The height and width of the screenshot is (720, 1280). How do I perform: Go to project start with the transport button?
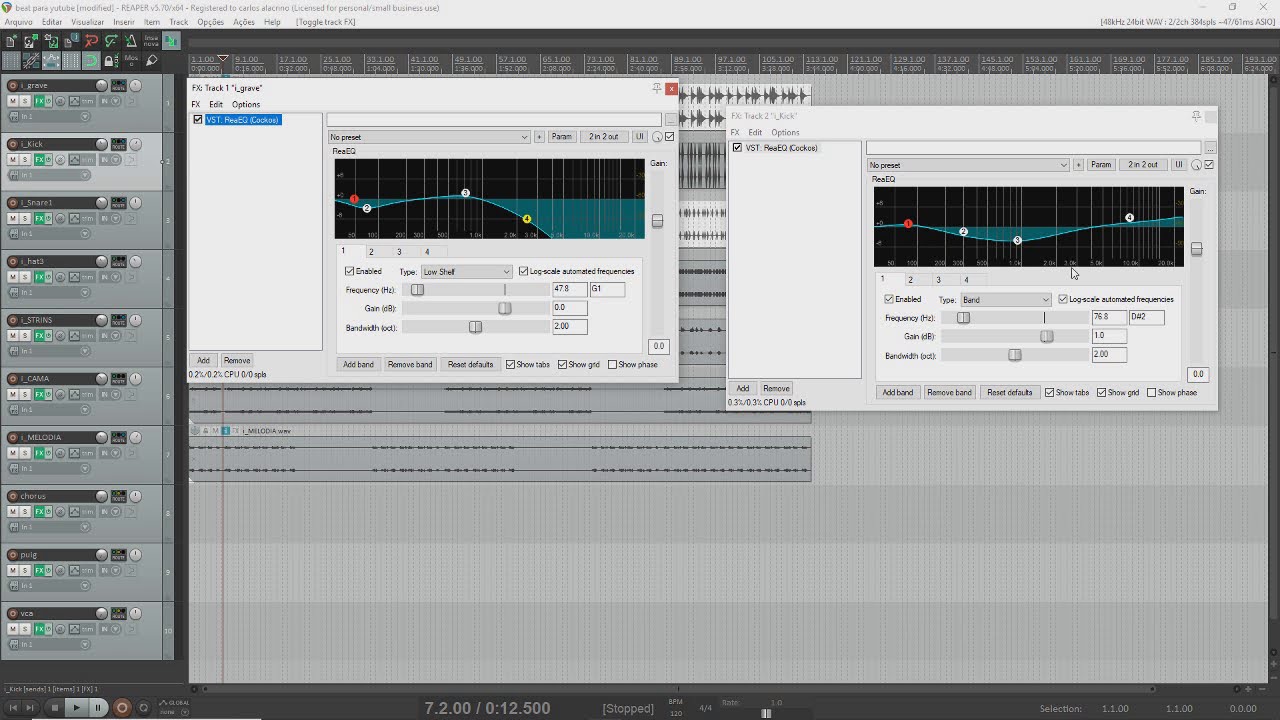(x=13, y=708)
